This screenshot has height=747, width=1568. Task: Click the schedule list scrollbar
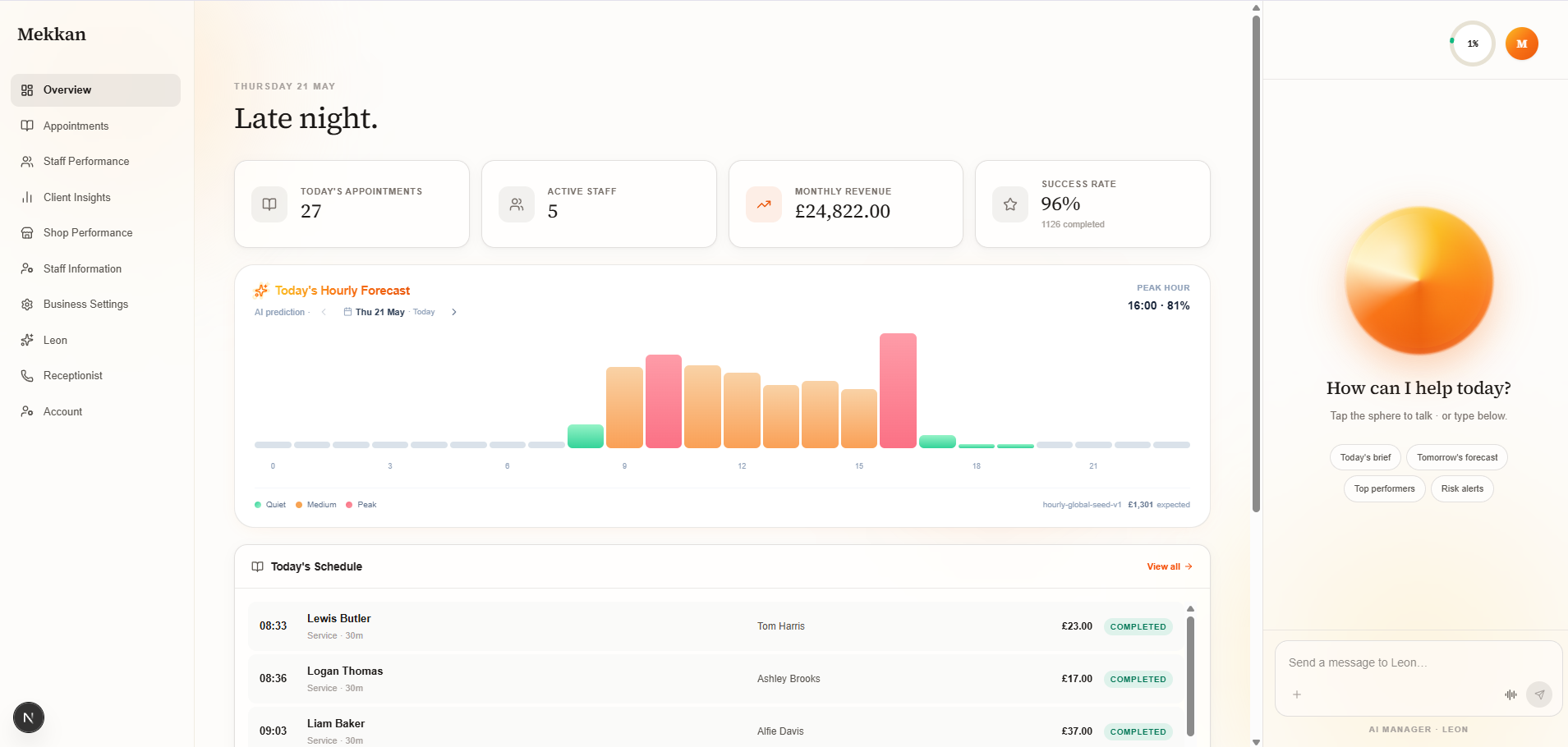click(x=1190, y=676)
